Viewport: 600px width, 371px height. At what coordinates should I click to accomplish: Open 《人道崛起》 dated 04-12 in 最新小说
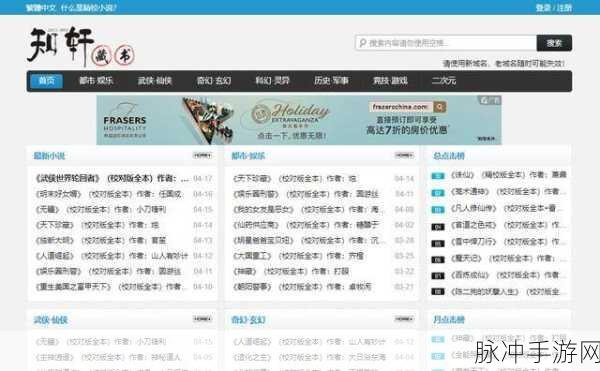(112, 255)
